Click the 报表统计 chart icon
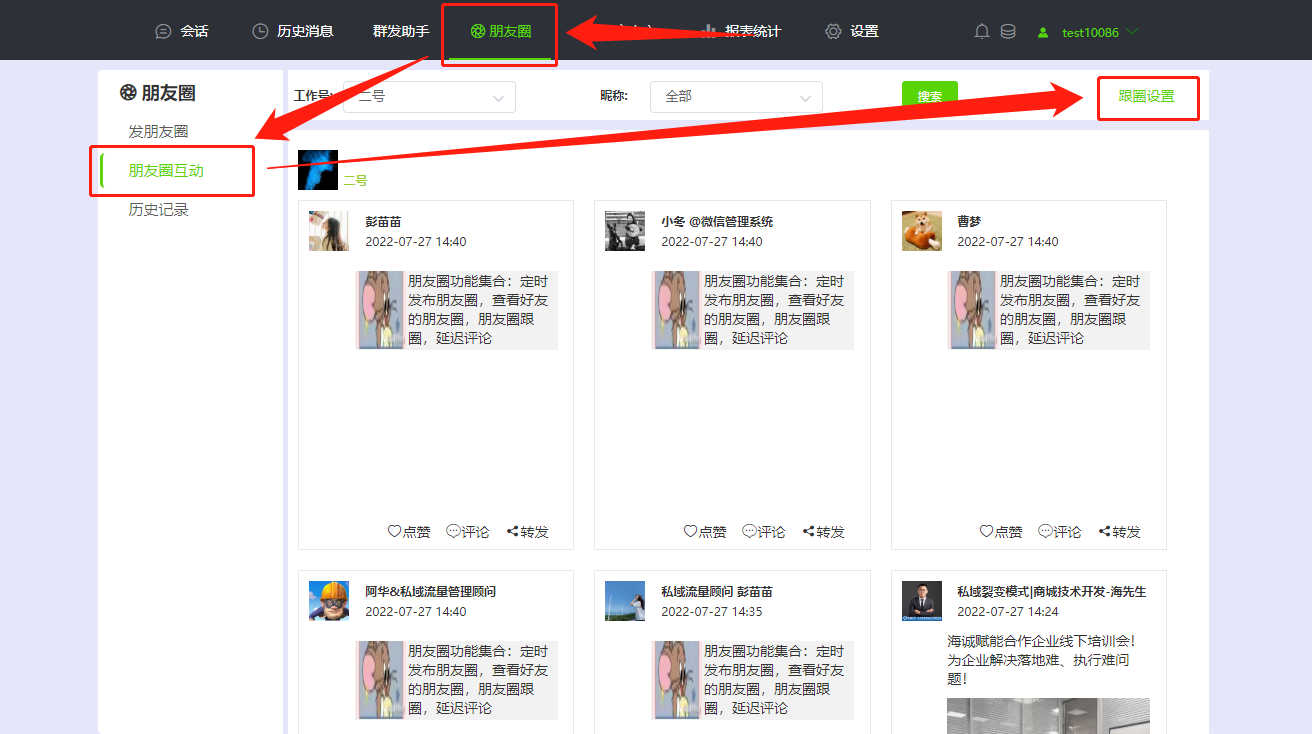This screenshot has height=734, width=1312. click(709, 31)
